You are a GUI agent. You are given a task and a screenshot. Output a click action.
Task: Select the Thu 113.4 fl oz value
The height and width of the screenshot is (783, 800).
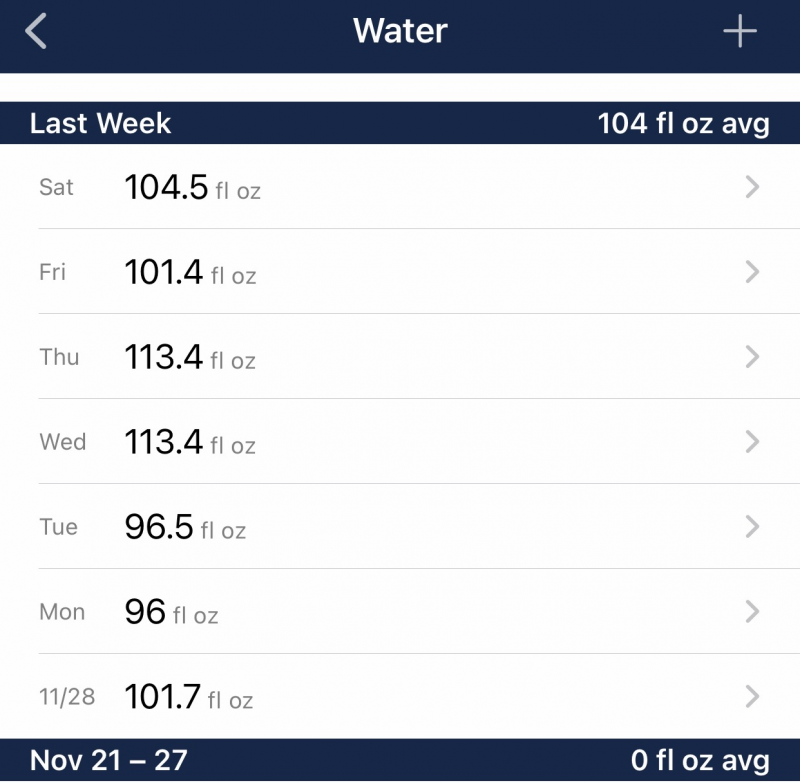point(190,357)
